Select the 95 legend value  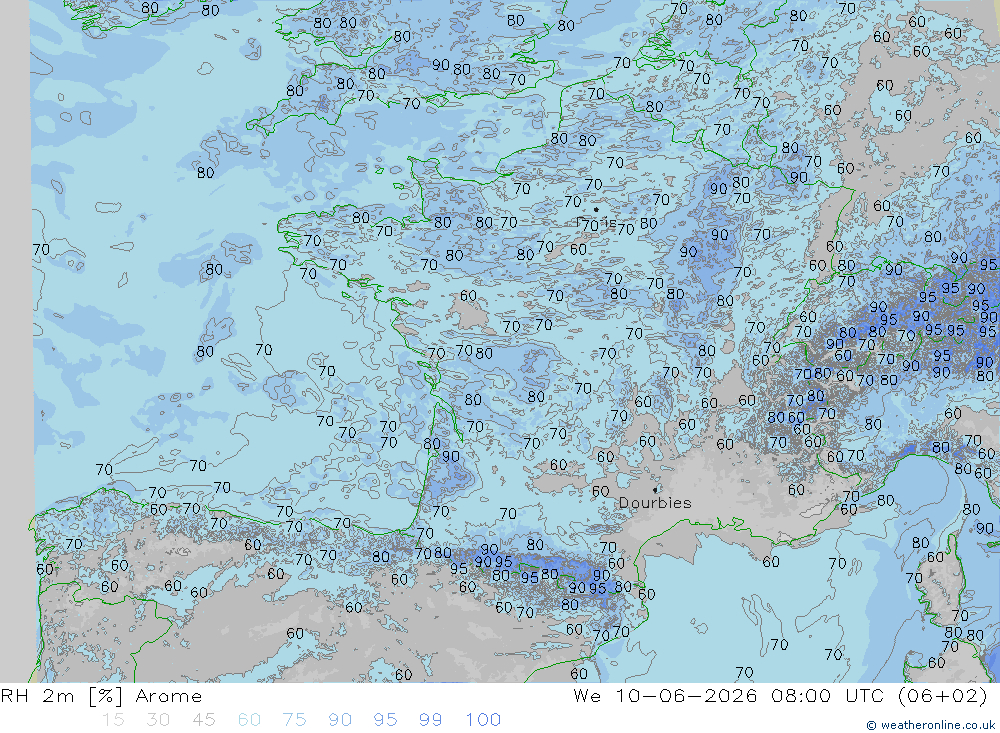click(x=385, y=720)
